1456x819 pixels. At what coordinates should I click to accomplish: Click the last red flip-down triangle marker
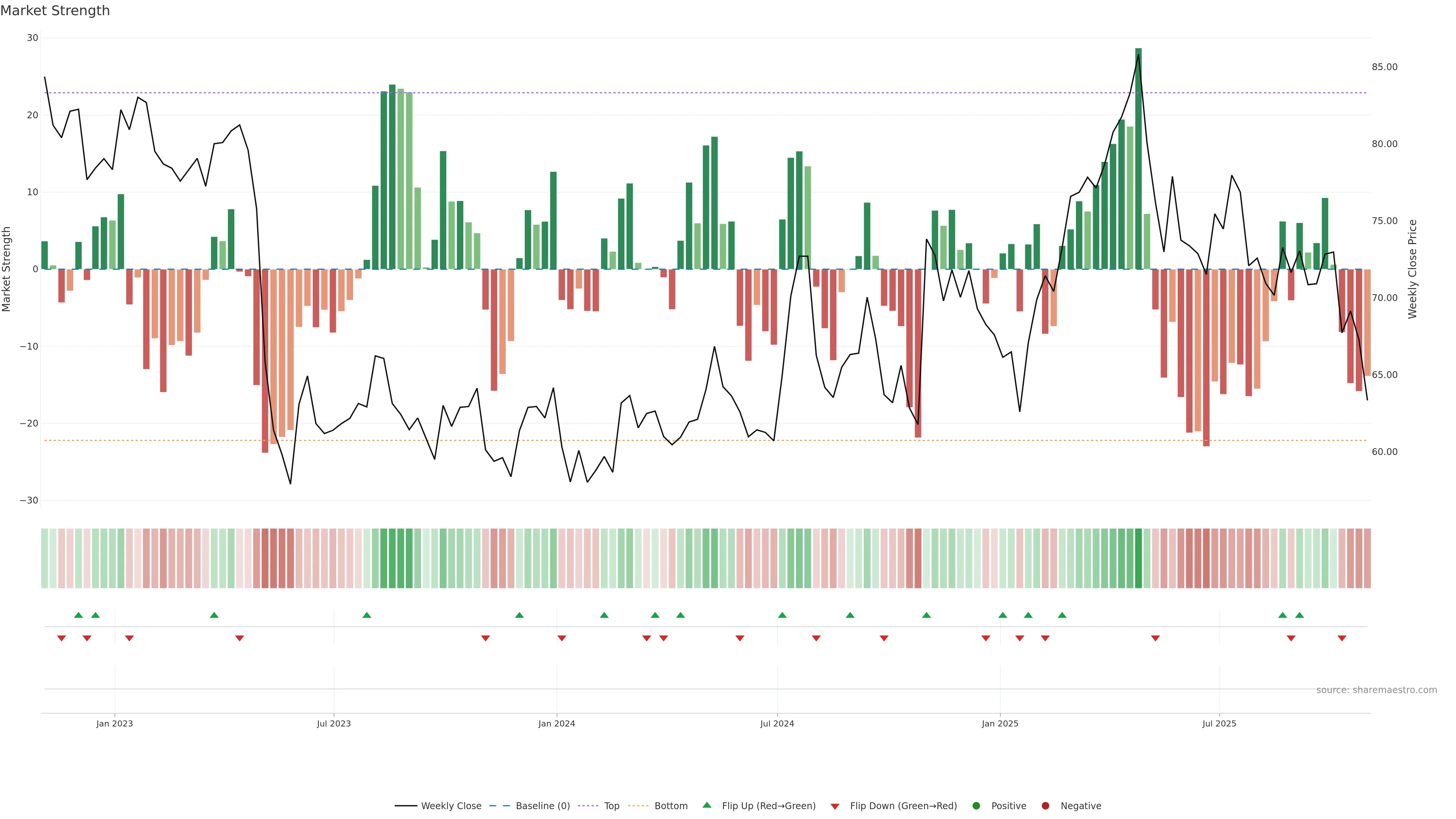coord(1342,638)
